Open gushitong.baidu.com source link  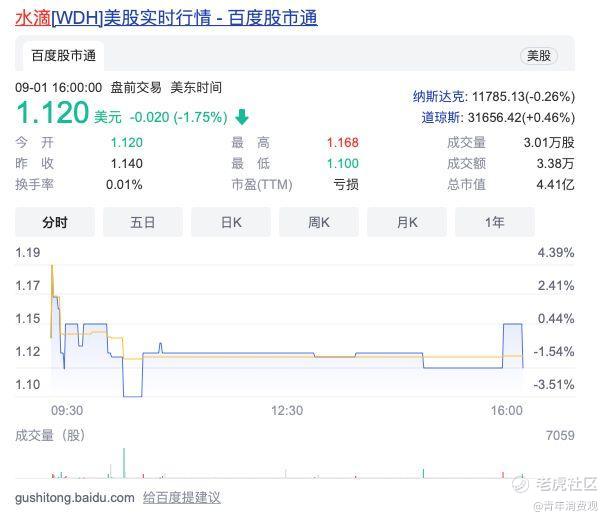[x=75, y=497]
